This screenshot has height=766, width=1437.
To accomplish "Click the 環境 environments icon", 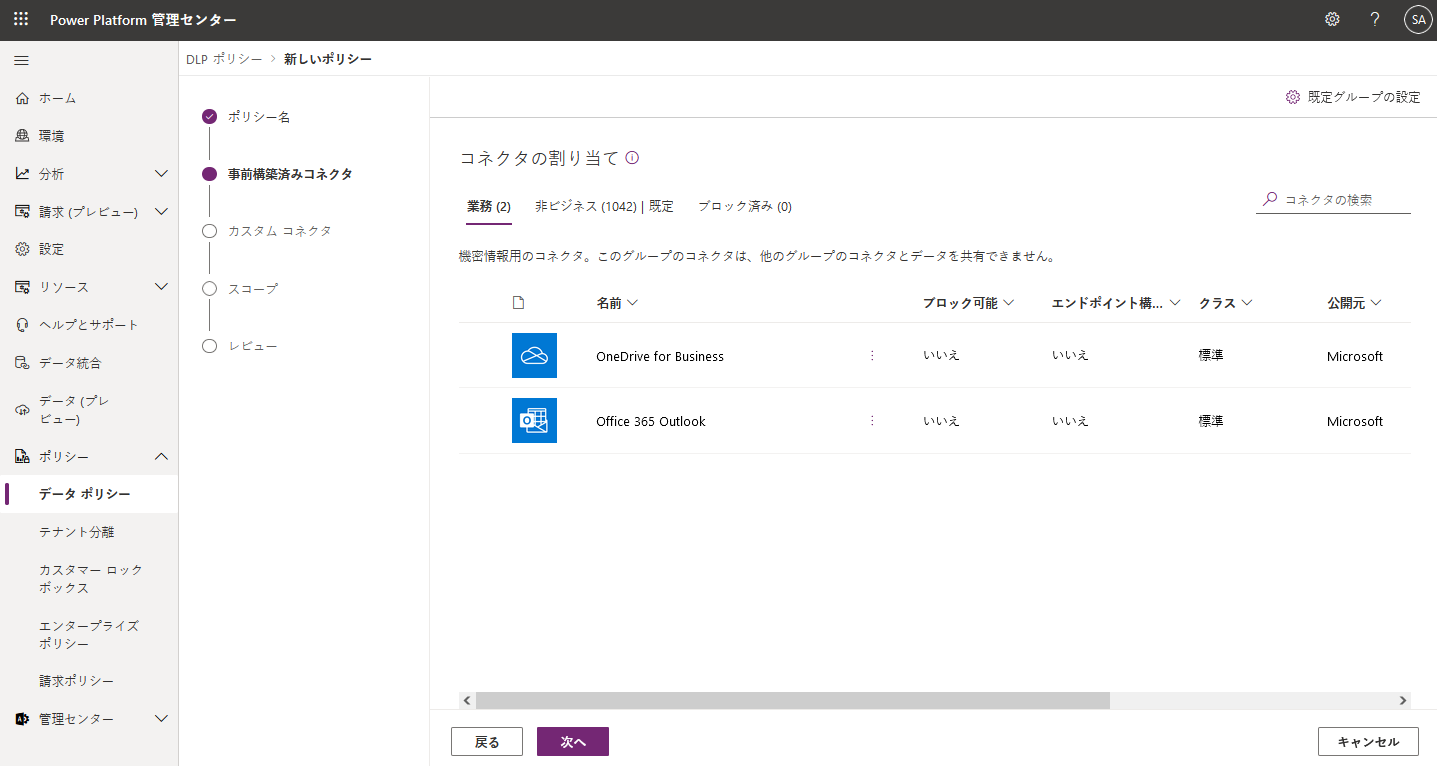I will pyautogui.click(x=22, y=136).
